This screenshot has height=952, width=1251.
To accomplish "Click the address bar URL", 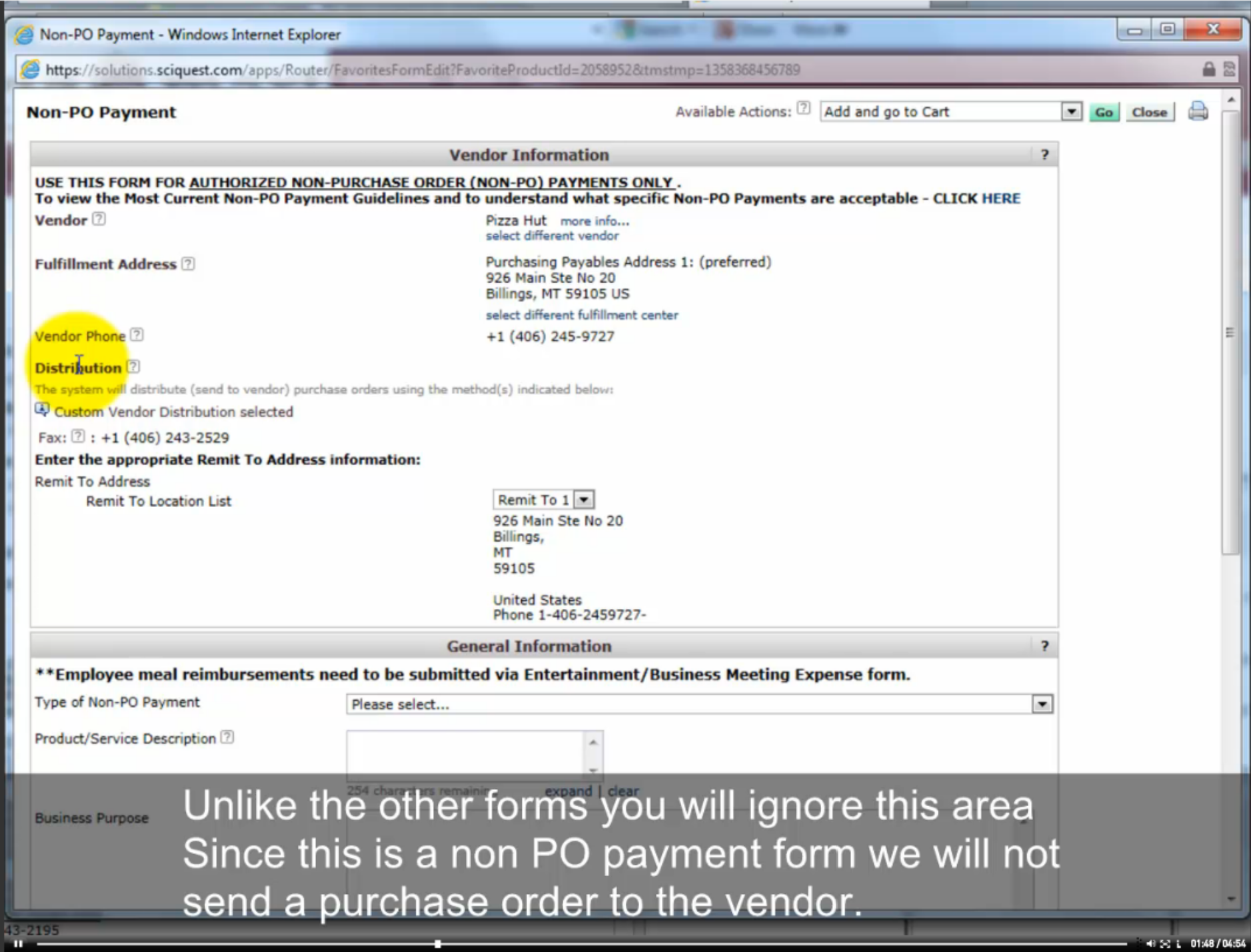I will coord(423,69).
